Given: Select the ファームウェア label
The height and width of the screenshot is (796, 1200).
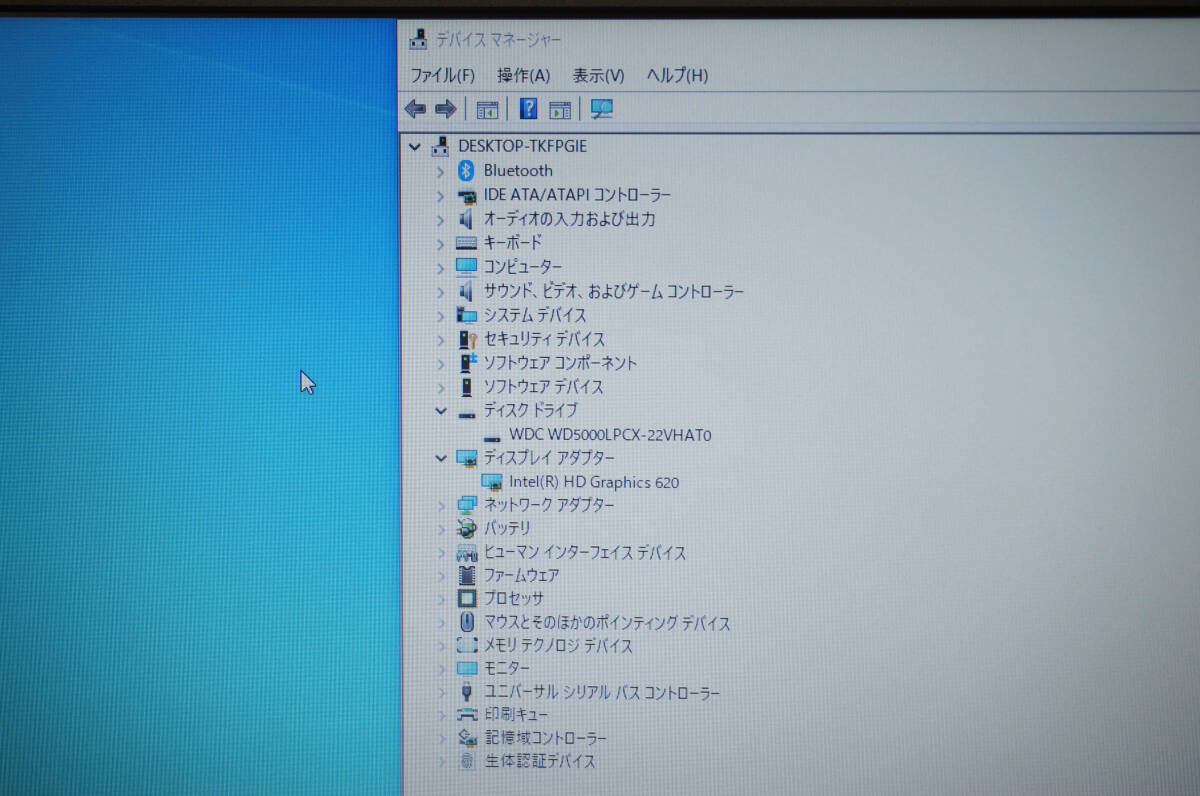Looking at the screenshot, I should tap(521, 575).
